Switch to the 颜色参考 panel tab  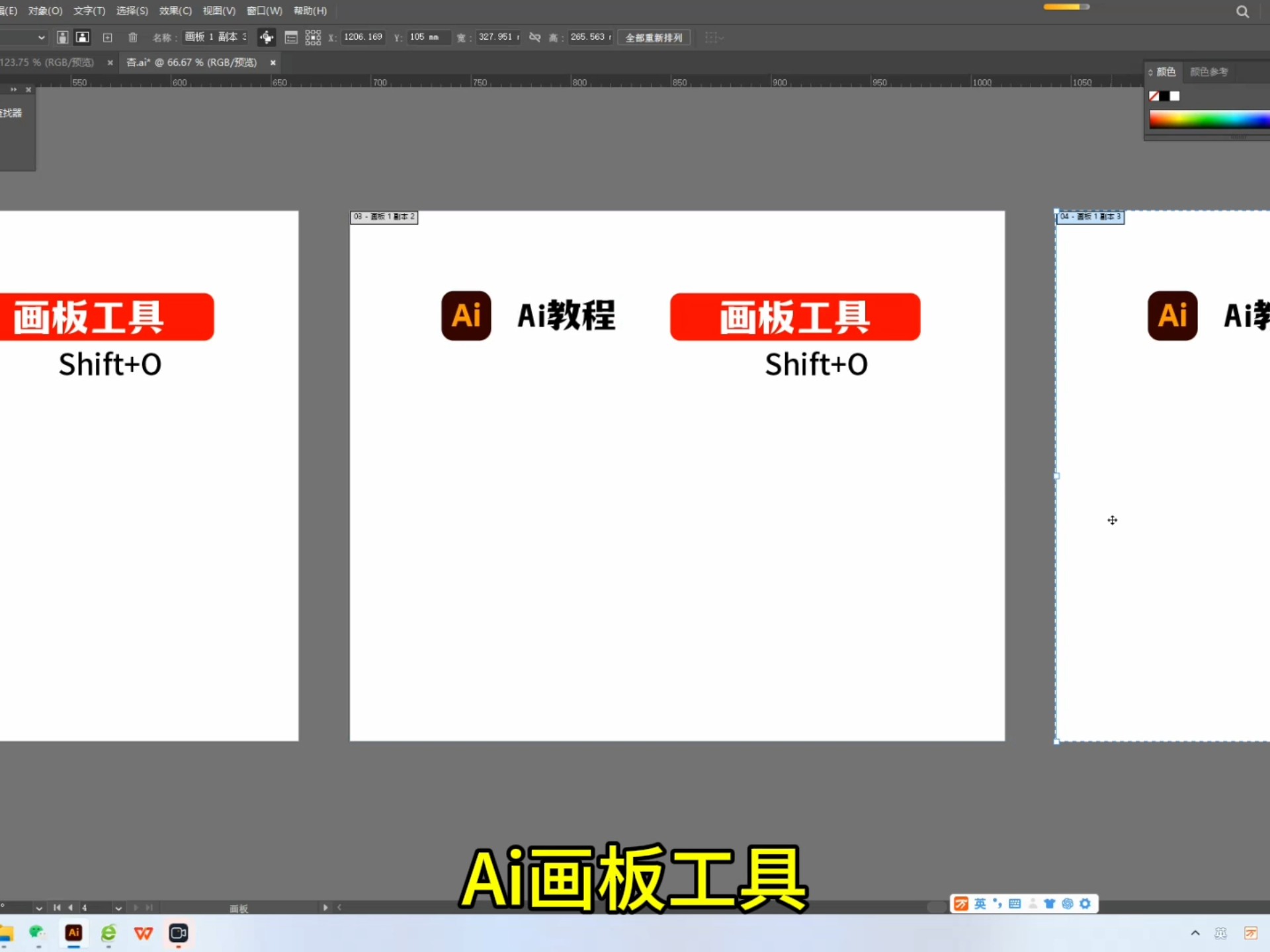(1209, 71)
